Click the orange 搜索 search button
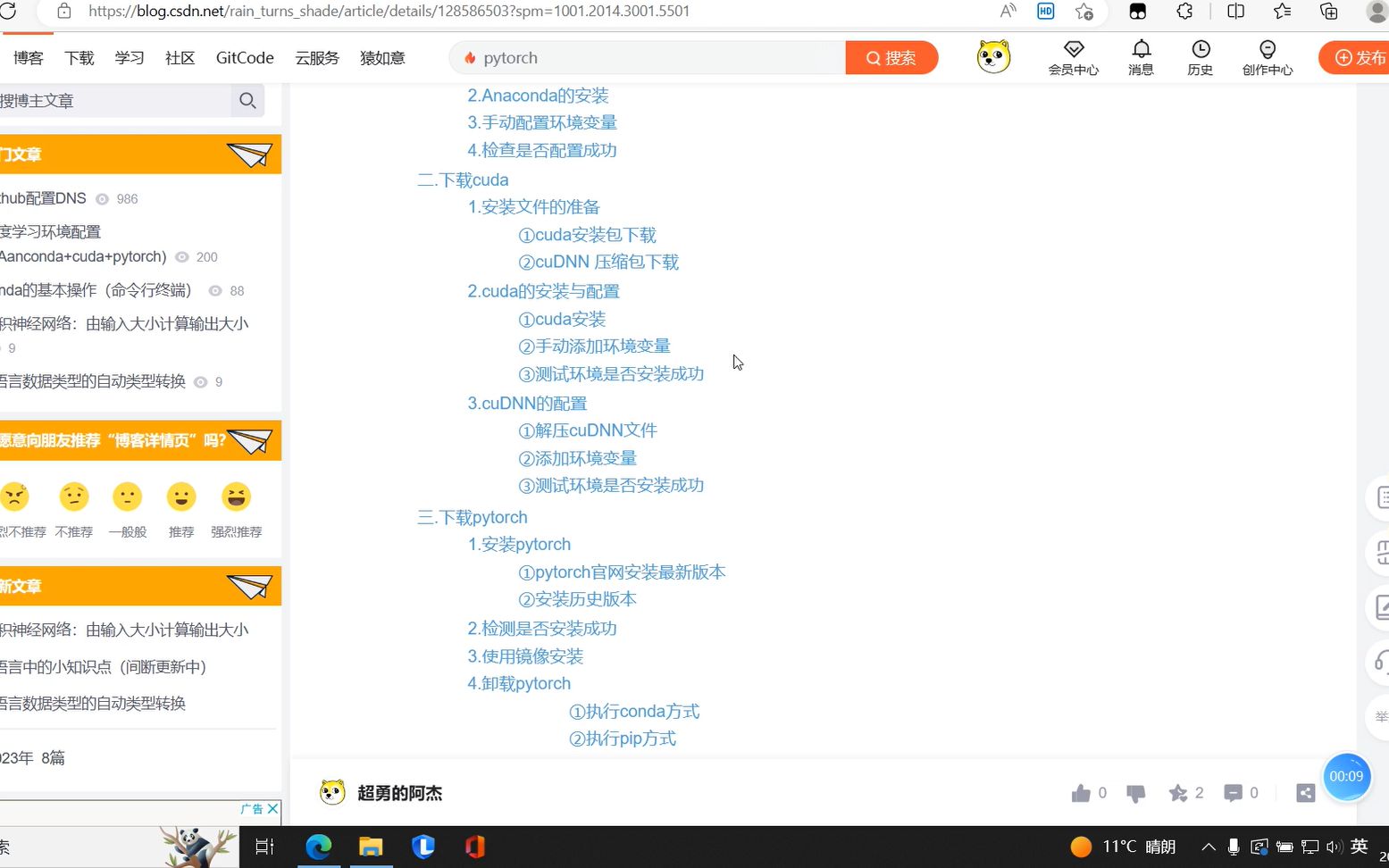The image size is (1389, 868). [x=891, y=58]
